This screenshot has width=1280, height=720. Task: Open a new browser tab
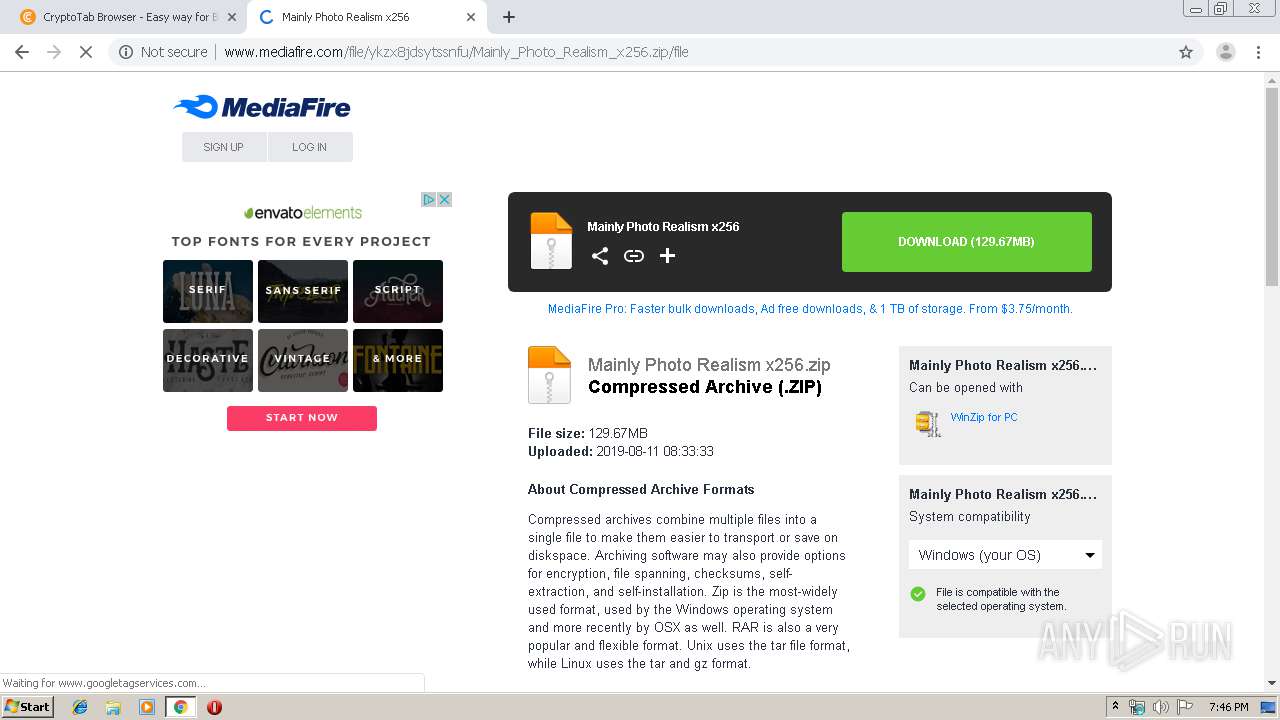[509, 17]
